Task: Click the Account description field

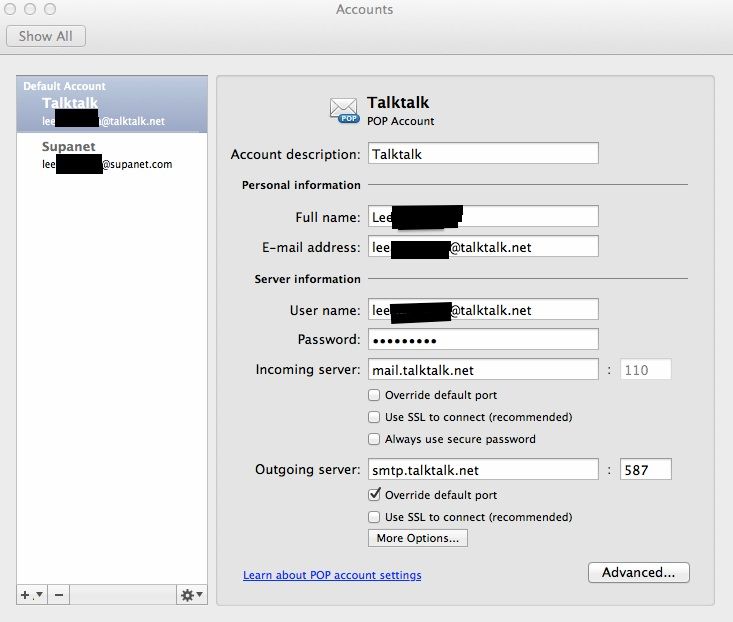Action: click(x=483, y=154)
